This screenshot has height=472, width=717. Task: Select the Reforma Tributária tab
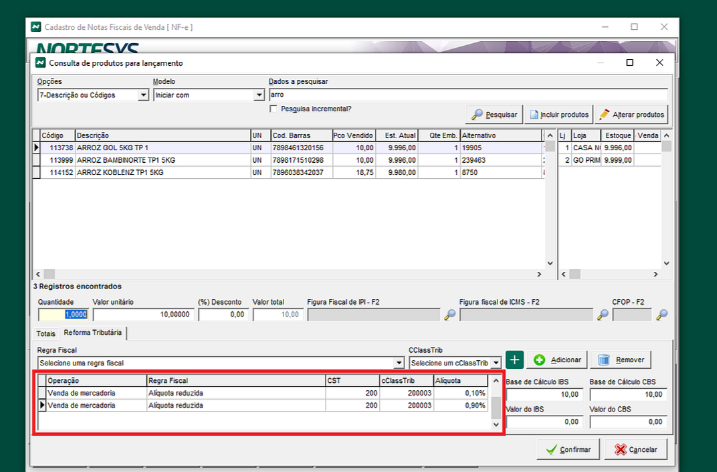point(93,332)
